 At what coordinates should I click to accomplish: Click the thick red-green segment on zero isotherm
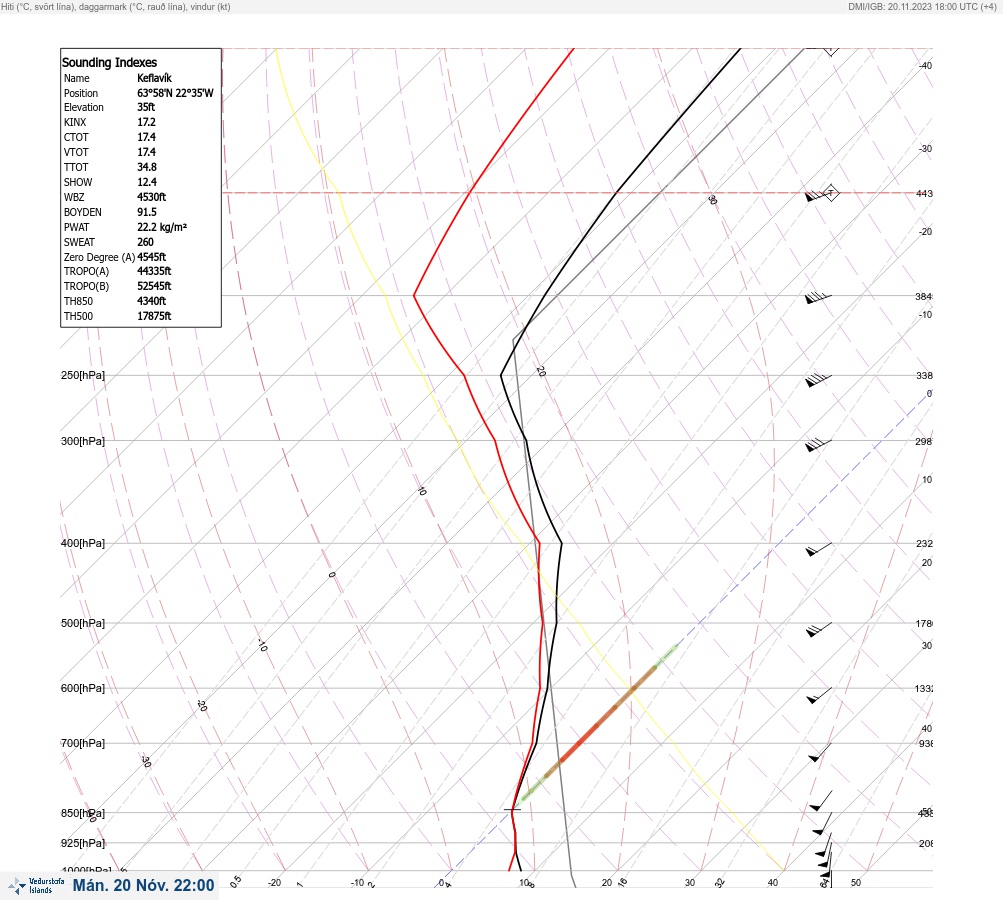pos(599,723)
